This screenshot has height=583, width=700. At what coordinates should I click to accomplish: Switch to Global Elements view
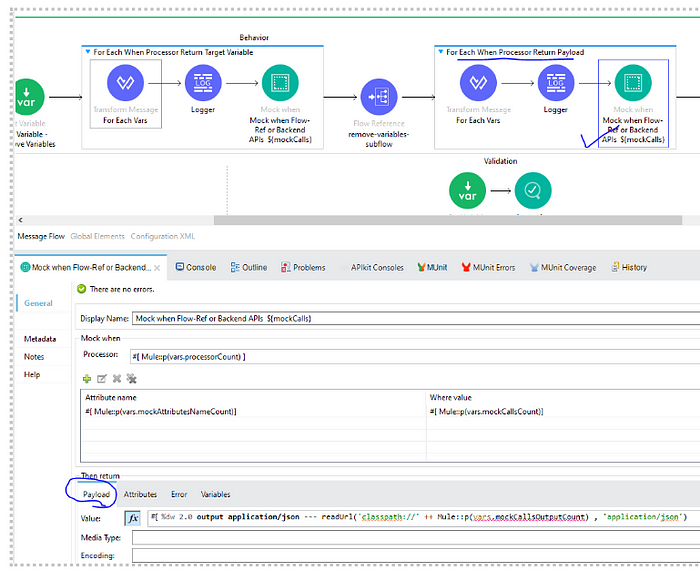(97, 236)
